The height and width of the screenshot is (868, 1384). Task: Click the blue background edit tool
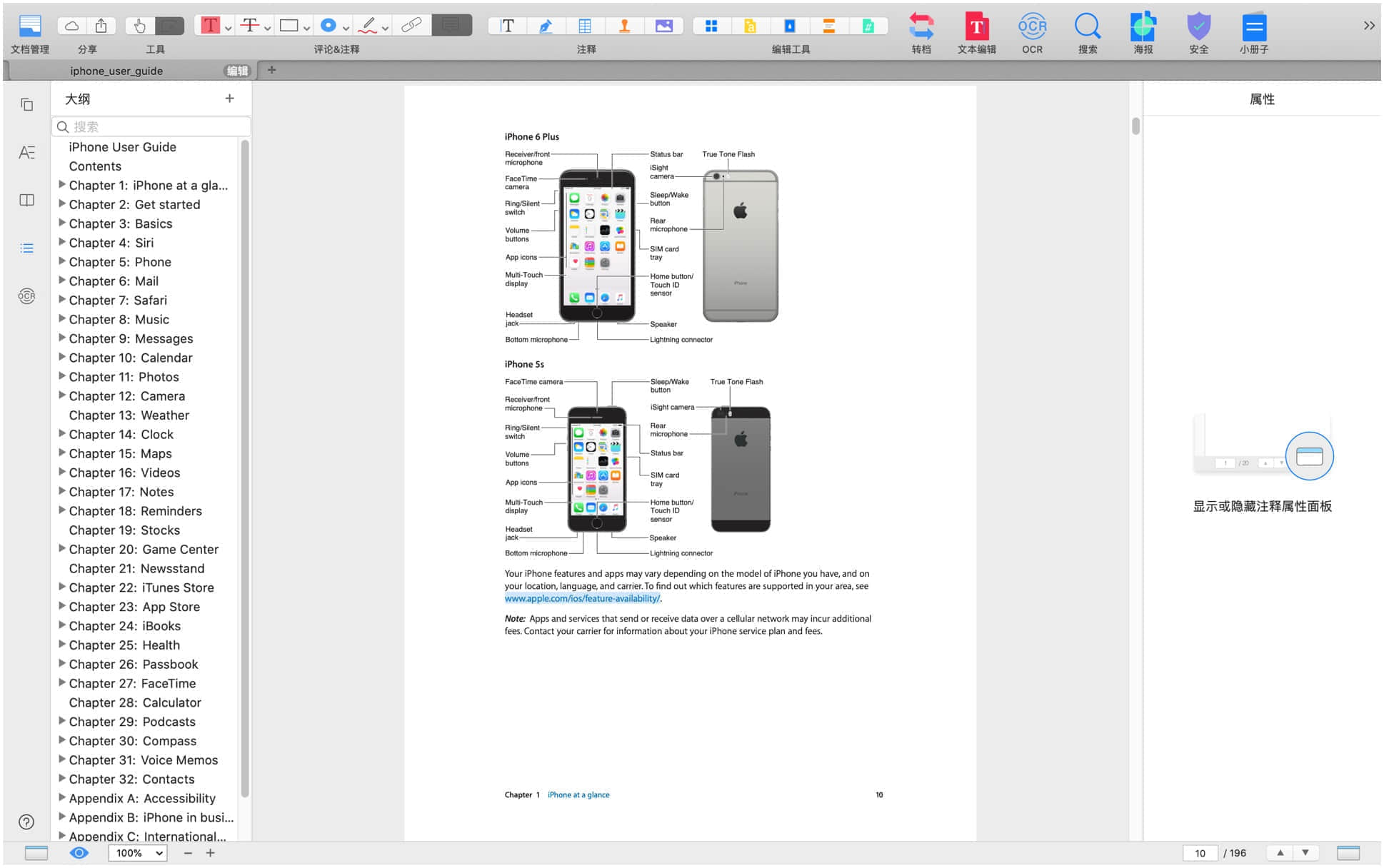pyautogui.click(x=789, y=26)
